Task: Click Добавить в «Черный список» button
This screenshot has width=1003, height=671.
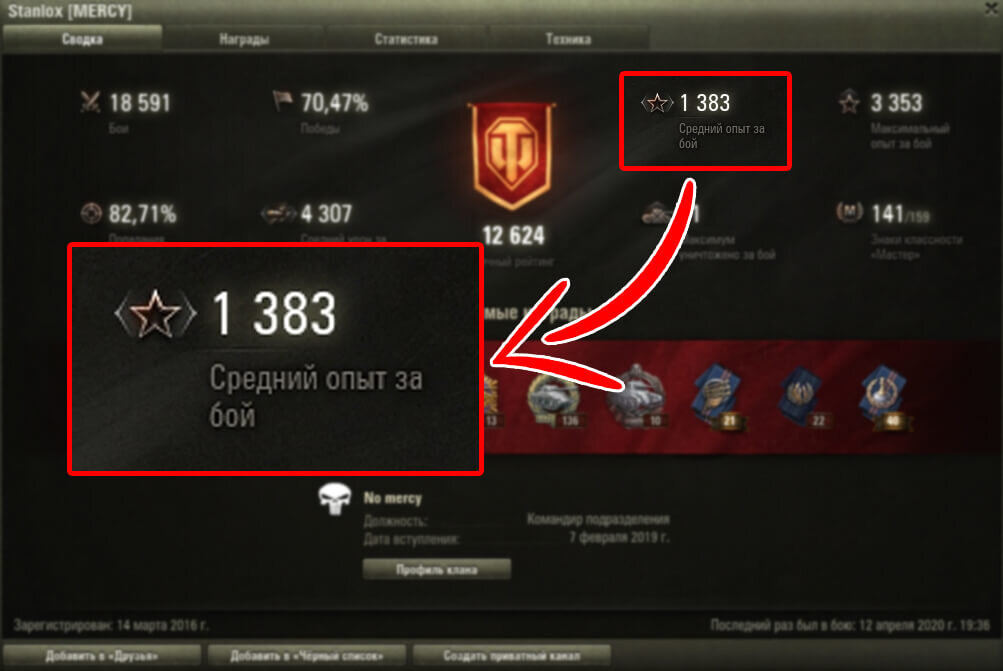Action: click(x=306, y=656)
